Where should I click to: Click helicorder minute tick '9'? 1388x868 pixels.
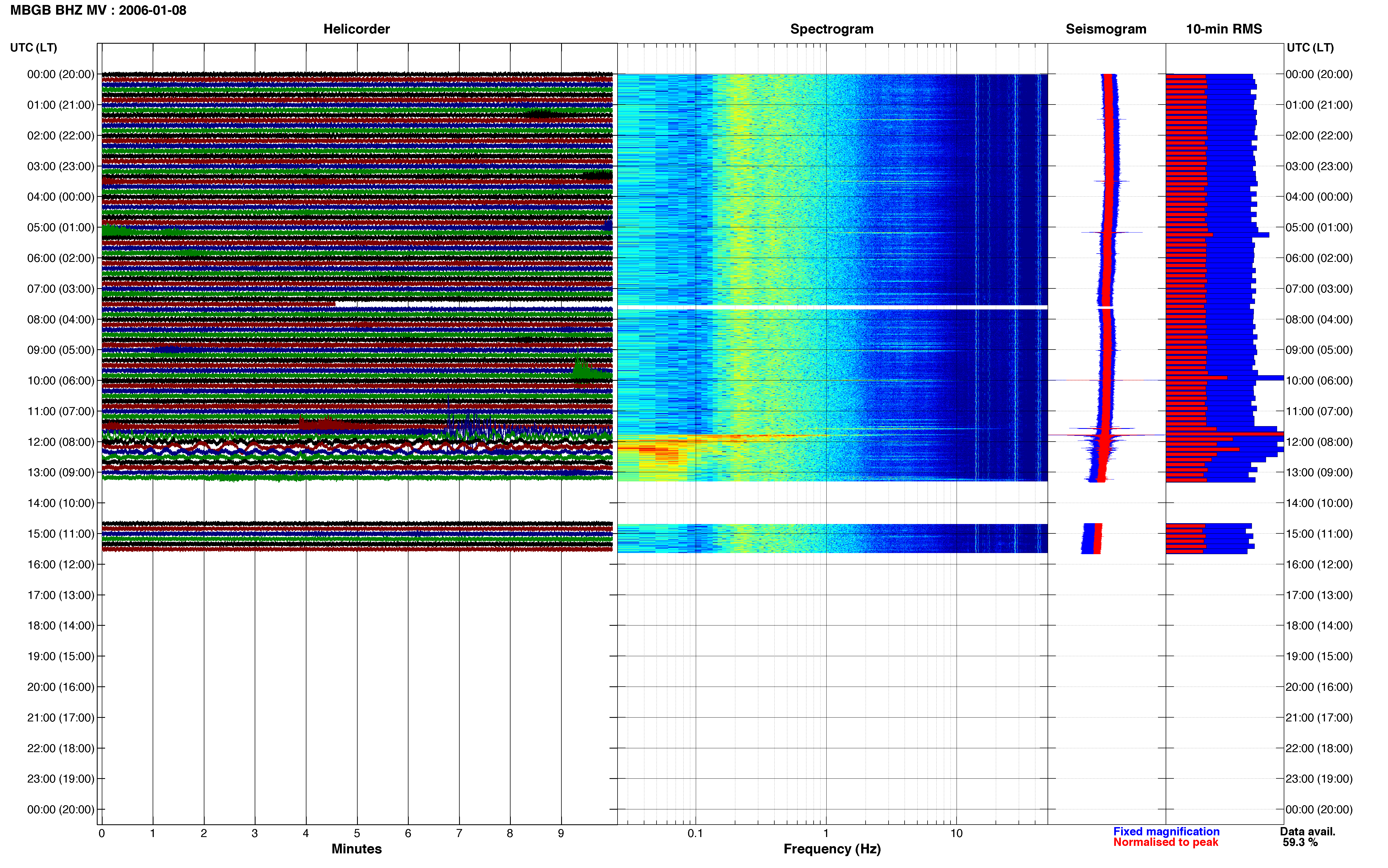(561, 833)
